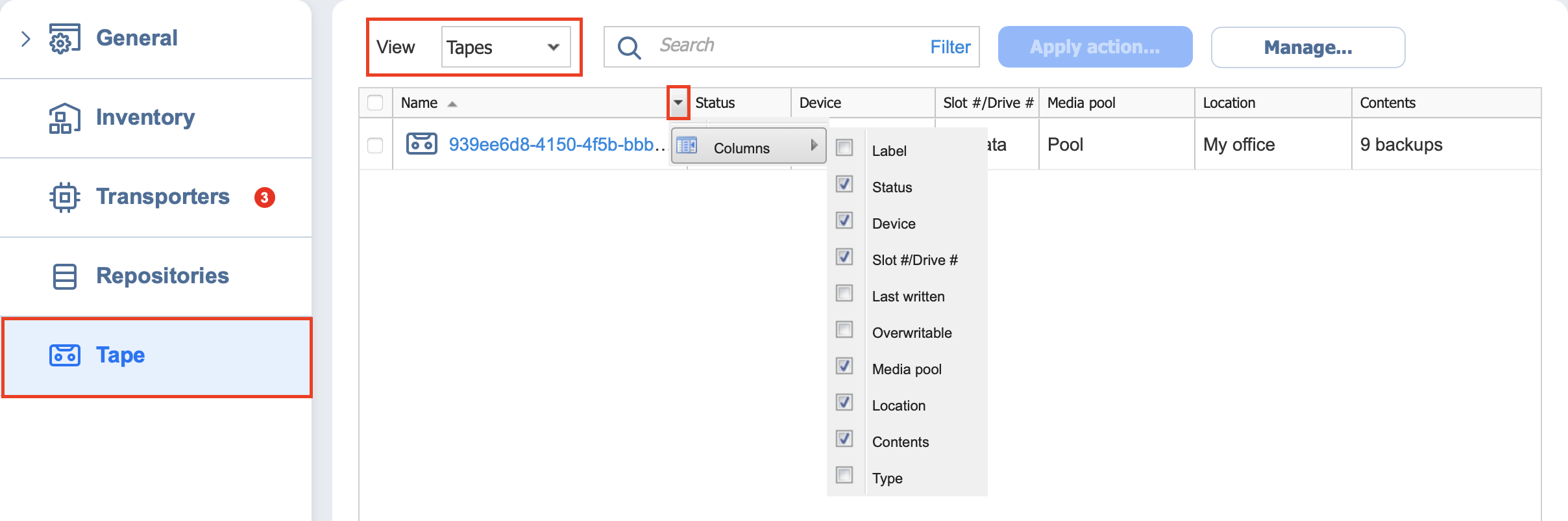This screenshot has height=521, width=1568.
Task: Uncheck the Media pool column checkbox
Action: [x=844, y=366]
